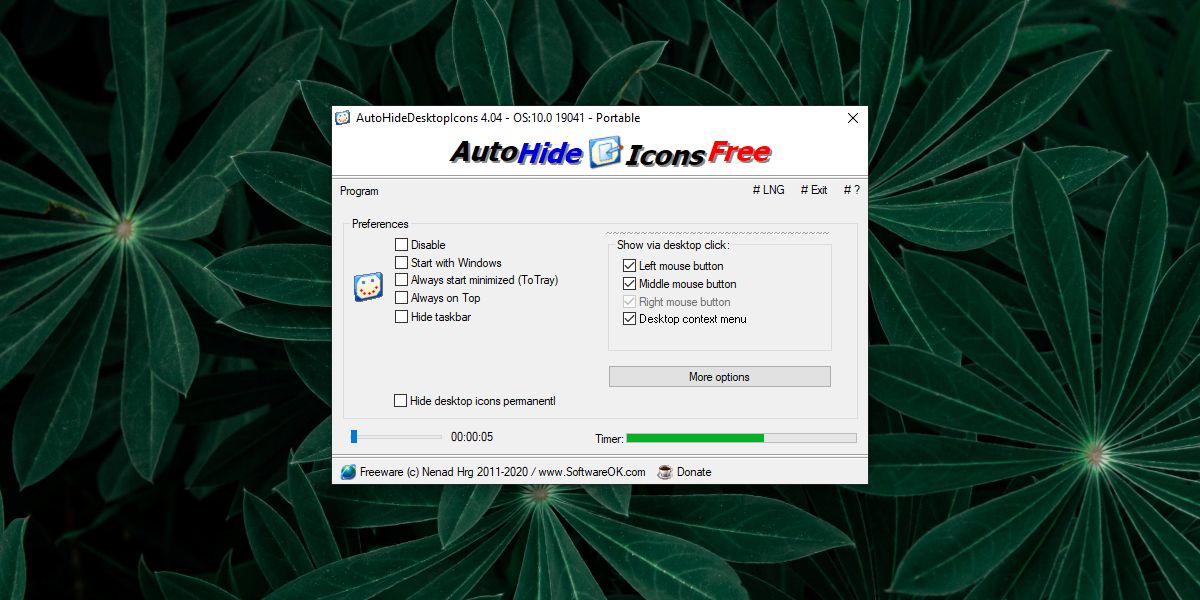This screenshot has height=600, width=1200.
Task: Click the small slider next to the timer display
Action: [x=353, y=436]
